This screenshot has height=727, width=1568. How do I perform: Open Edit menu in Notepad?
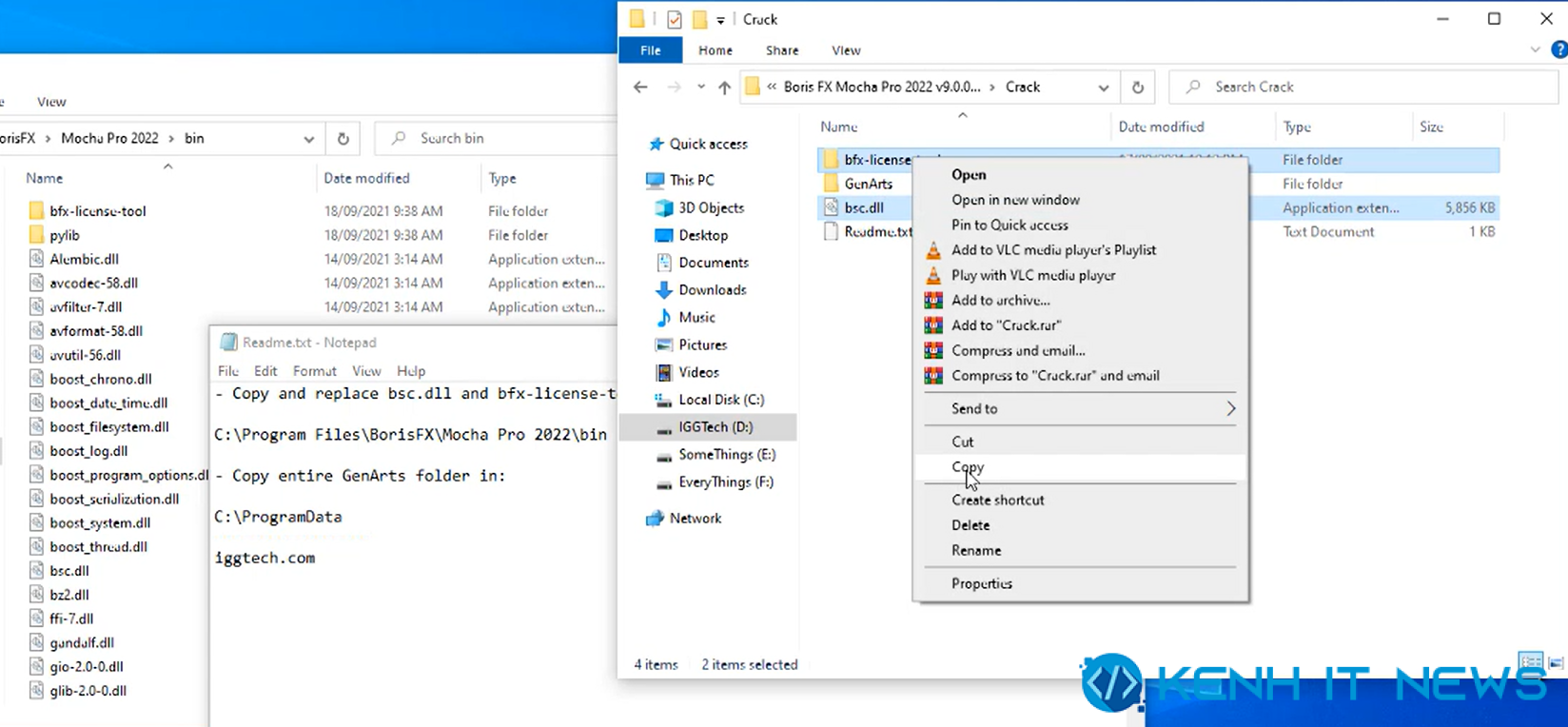265,371
